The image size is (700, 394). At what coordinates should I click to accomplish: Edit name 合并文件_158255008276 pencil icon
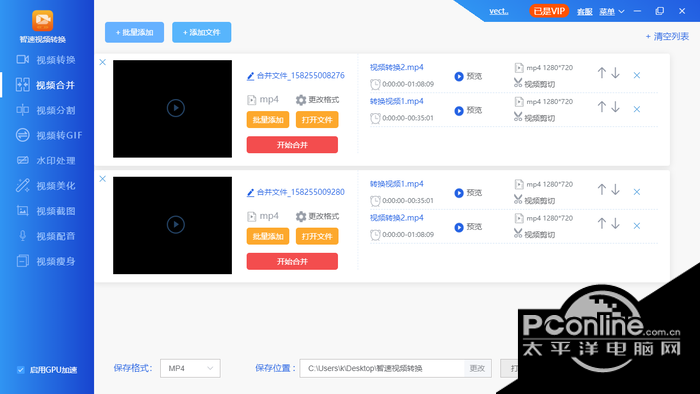click(250, 76)
